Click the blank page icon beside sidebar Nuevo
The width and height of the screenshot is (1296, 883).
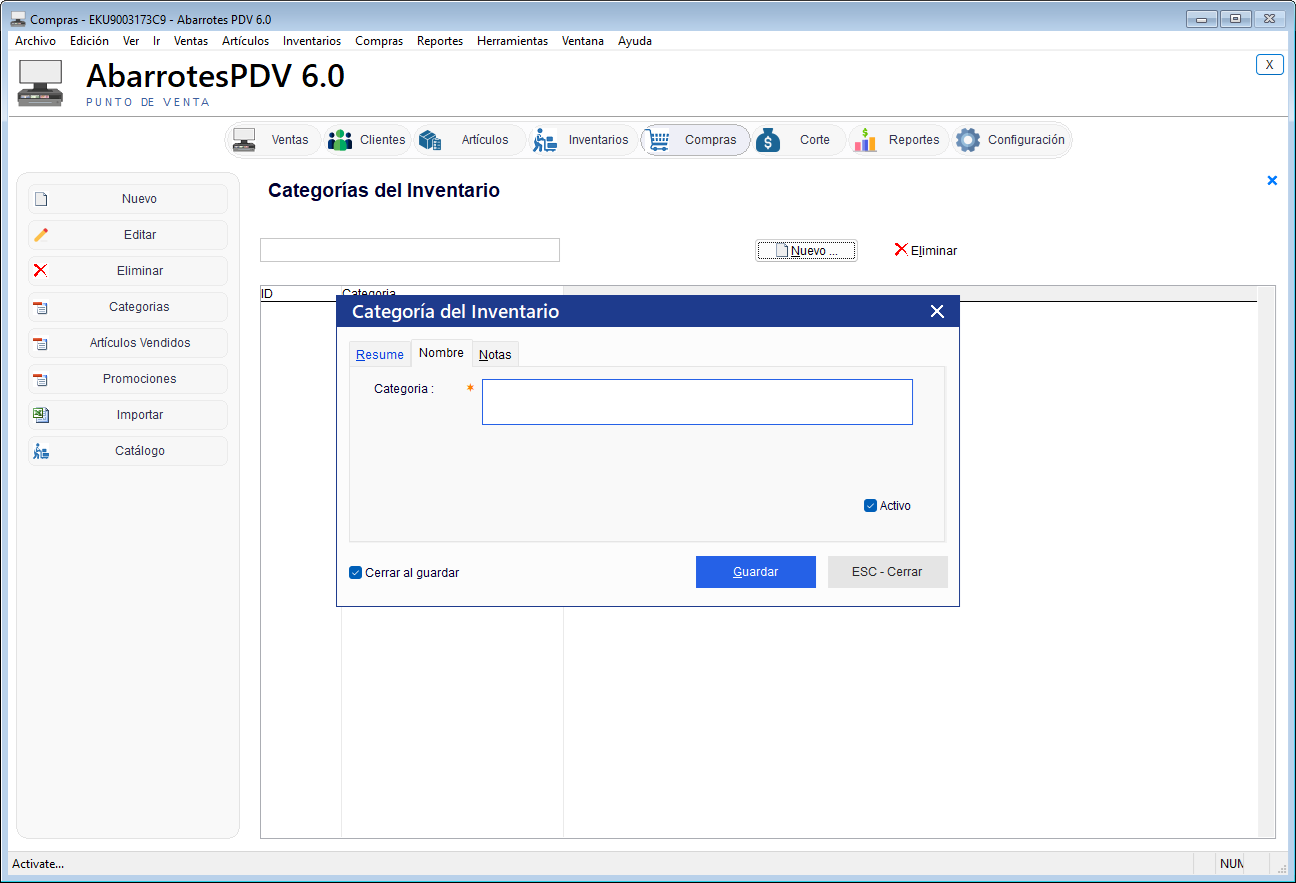point(41,199)
